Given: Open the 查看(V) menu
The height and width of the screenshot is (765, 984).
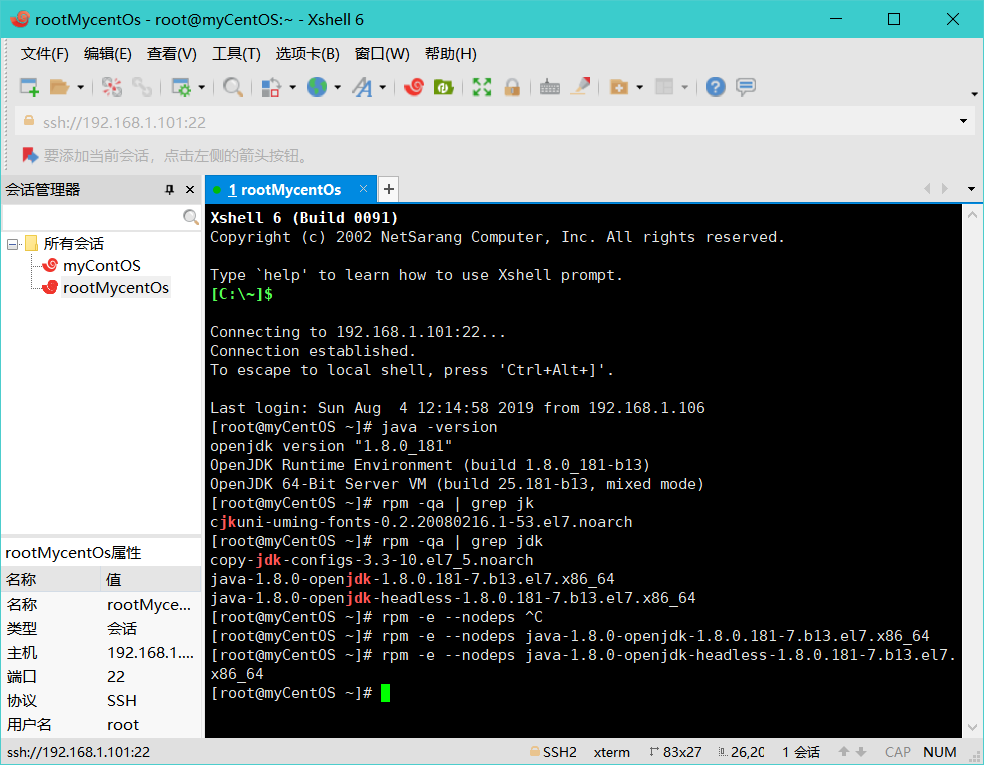Looking at the screenshot, I should tap(171, 54).
